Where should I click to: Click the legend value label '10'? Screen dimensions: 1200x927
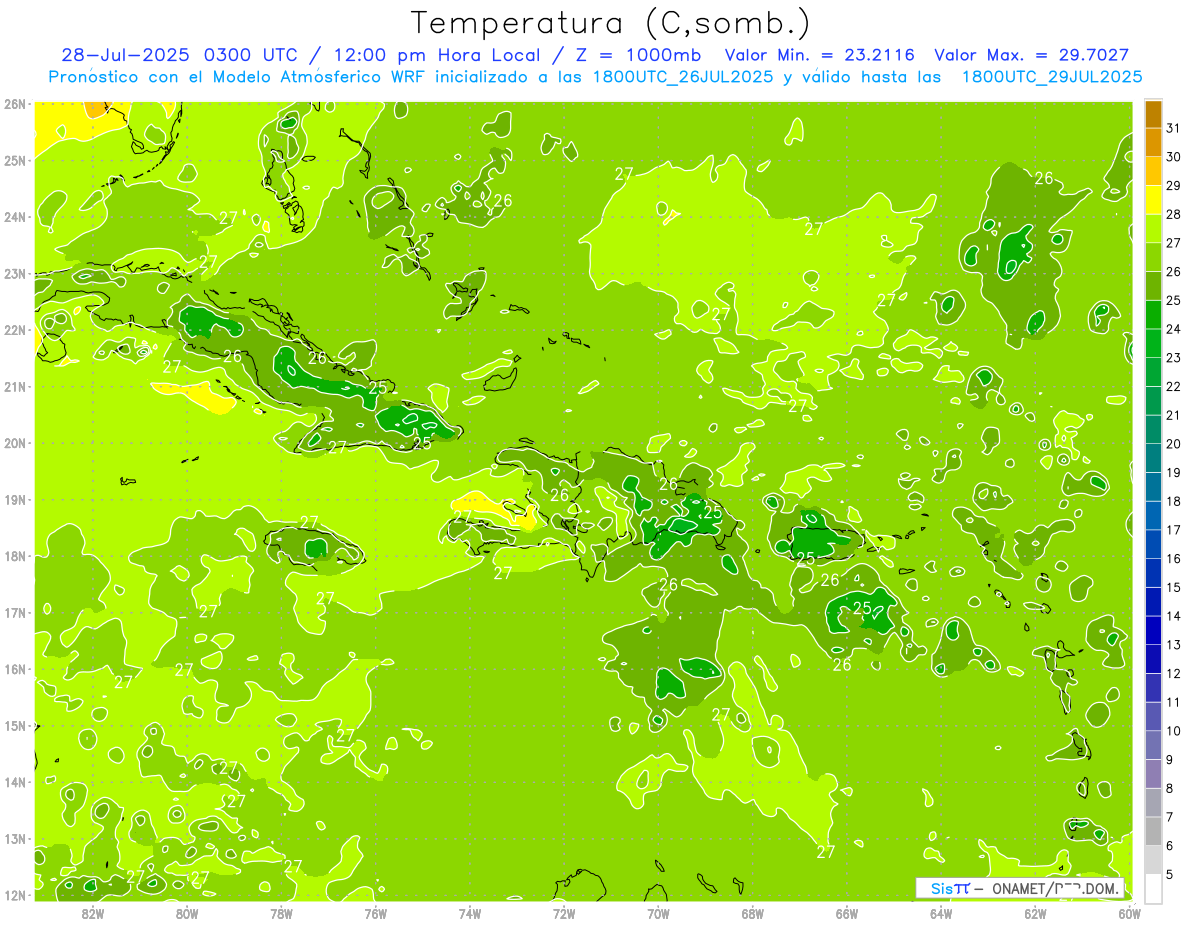click(x=1174, y=730)
